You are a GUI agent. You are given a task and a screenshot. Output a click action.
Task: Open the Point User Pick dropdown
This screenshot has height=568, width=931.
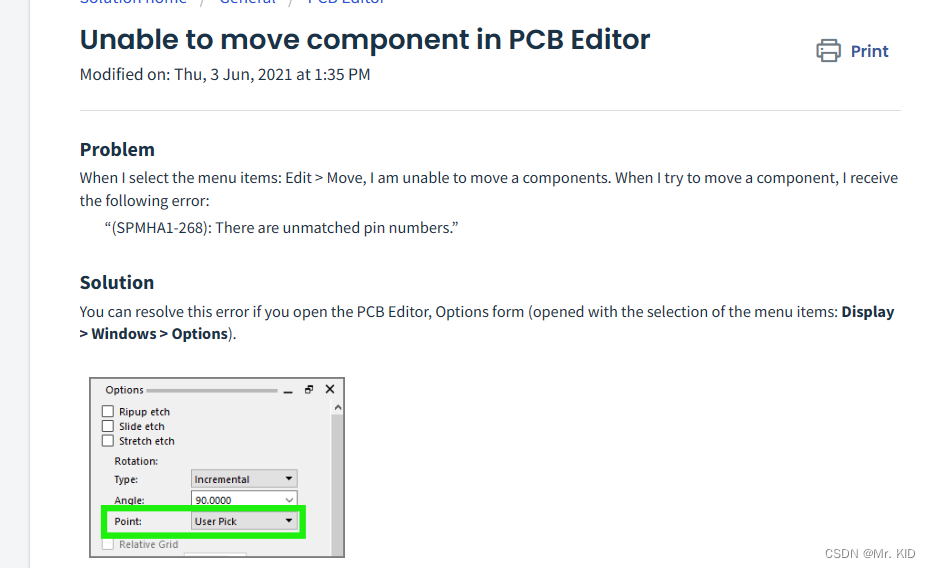pos(244,521)
